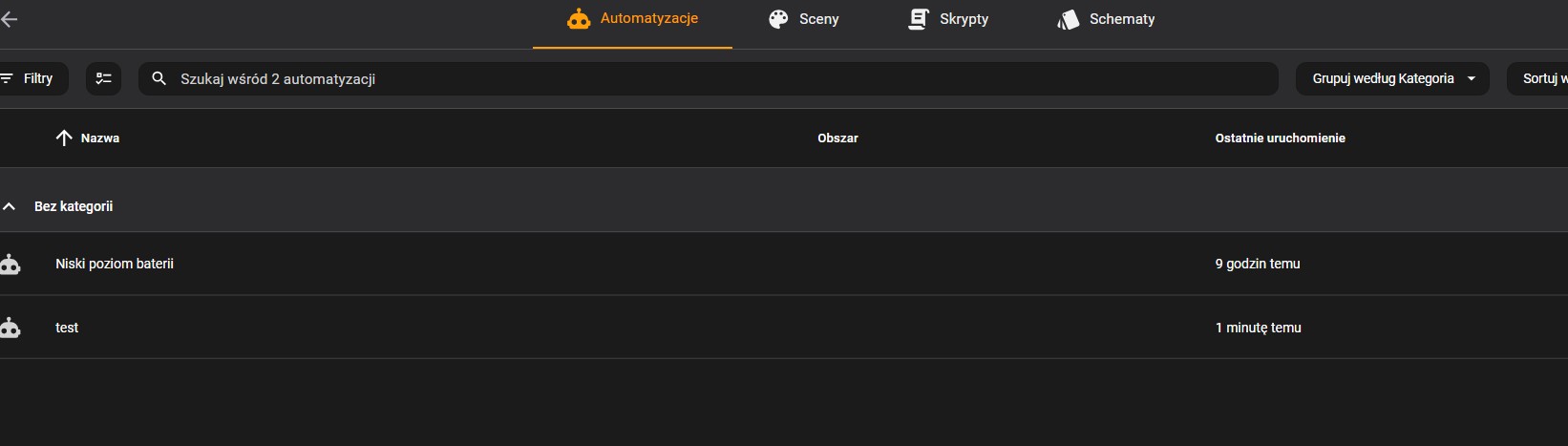
Task: Focus the Szukaj wśród 2 automatyzacji field
Action: click(716, 78)
